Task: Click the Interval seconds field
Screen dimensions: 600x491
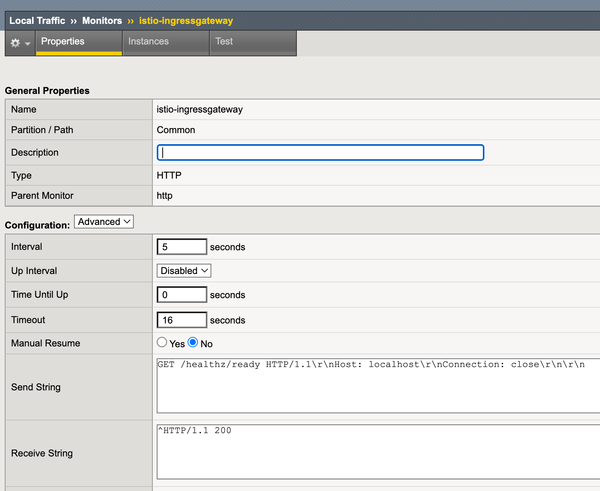Action: point(182,246)
